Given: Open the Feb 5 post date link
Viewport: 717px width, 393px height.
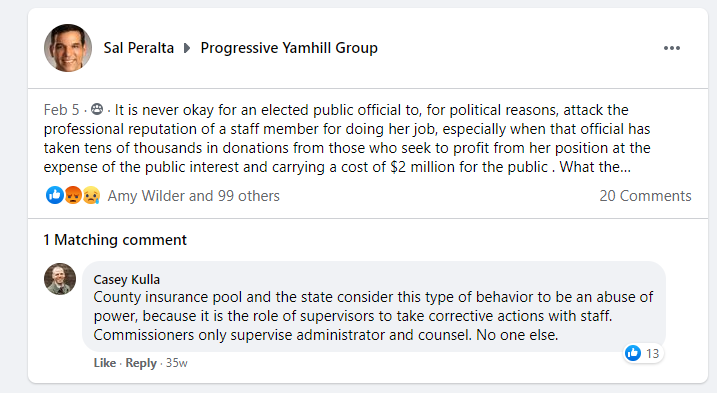Looking at the screenshot, I should point(61,110).
